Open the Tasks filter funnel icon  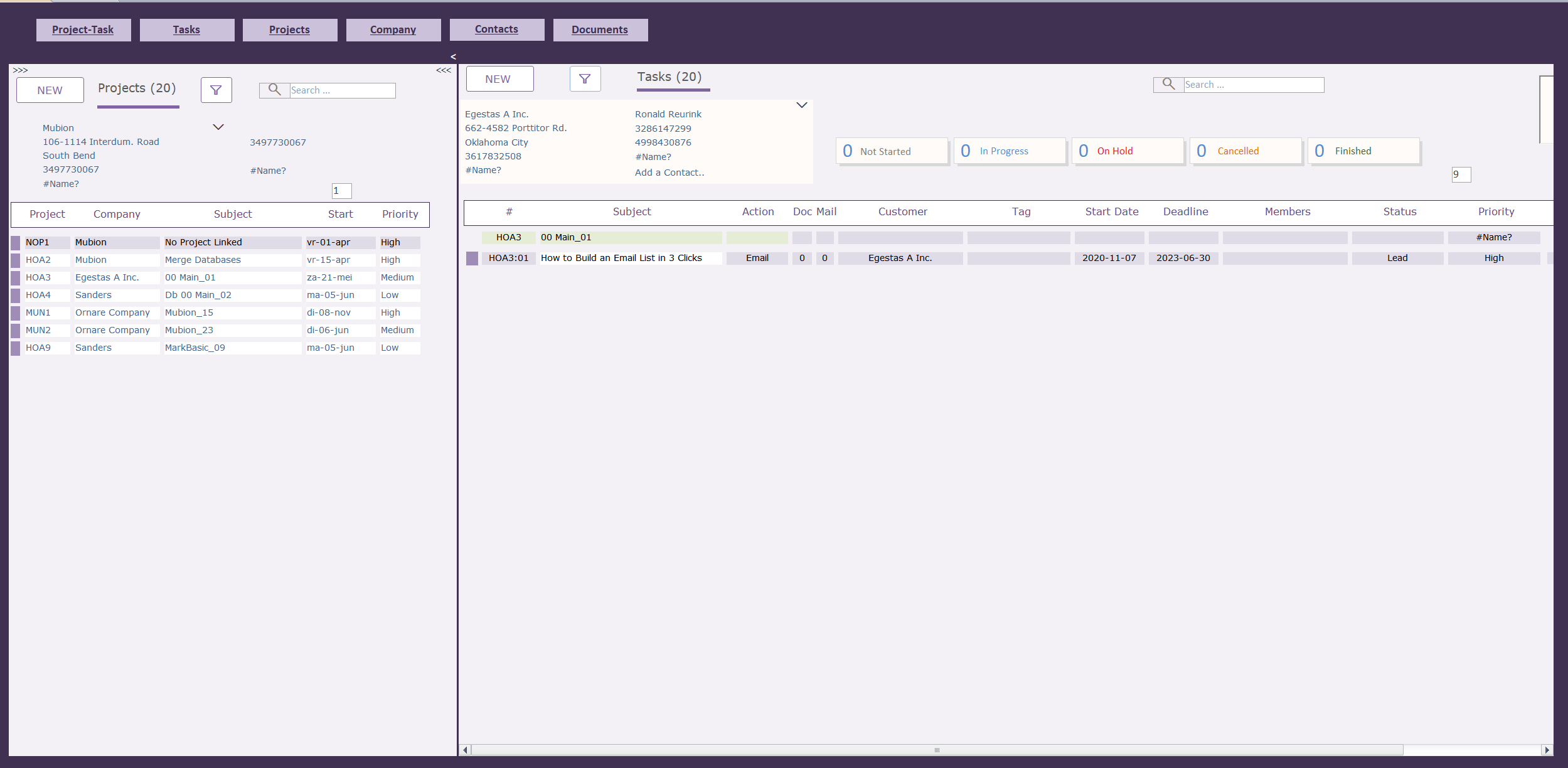(x=585, y=79)
